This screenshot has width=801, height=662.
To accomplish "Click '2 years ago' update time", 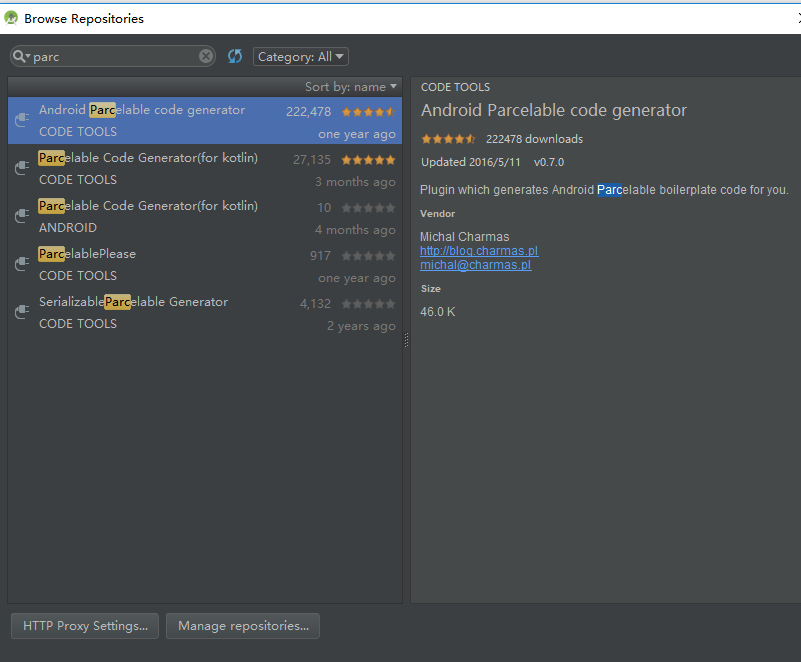I will click(361, 326).
